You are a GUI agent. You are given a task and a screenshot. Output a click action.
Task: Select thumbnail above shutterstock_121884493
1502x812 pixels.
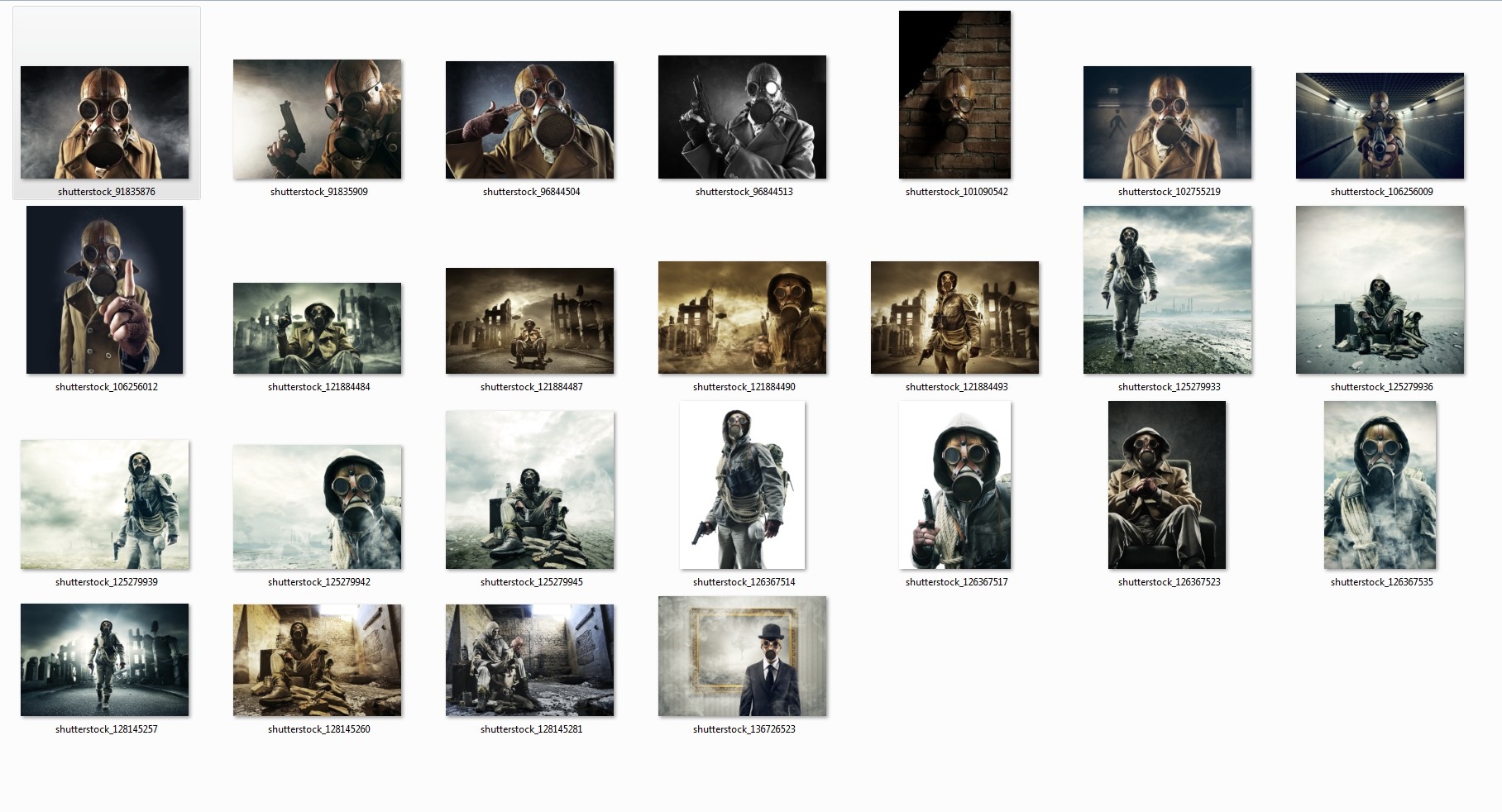[x=955, y=318]
